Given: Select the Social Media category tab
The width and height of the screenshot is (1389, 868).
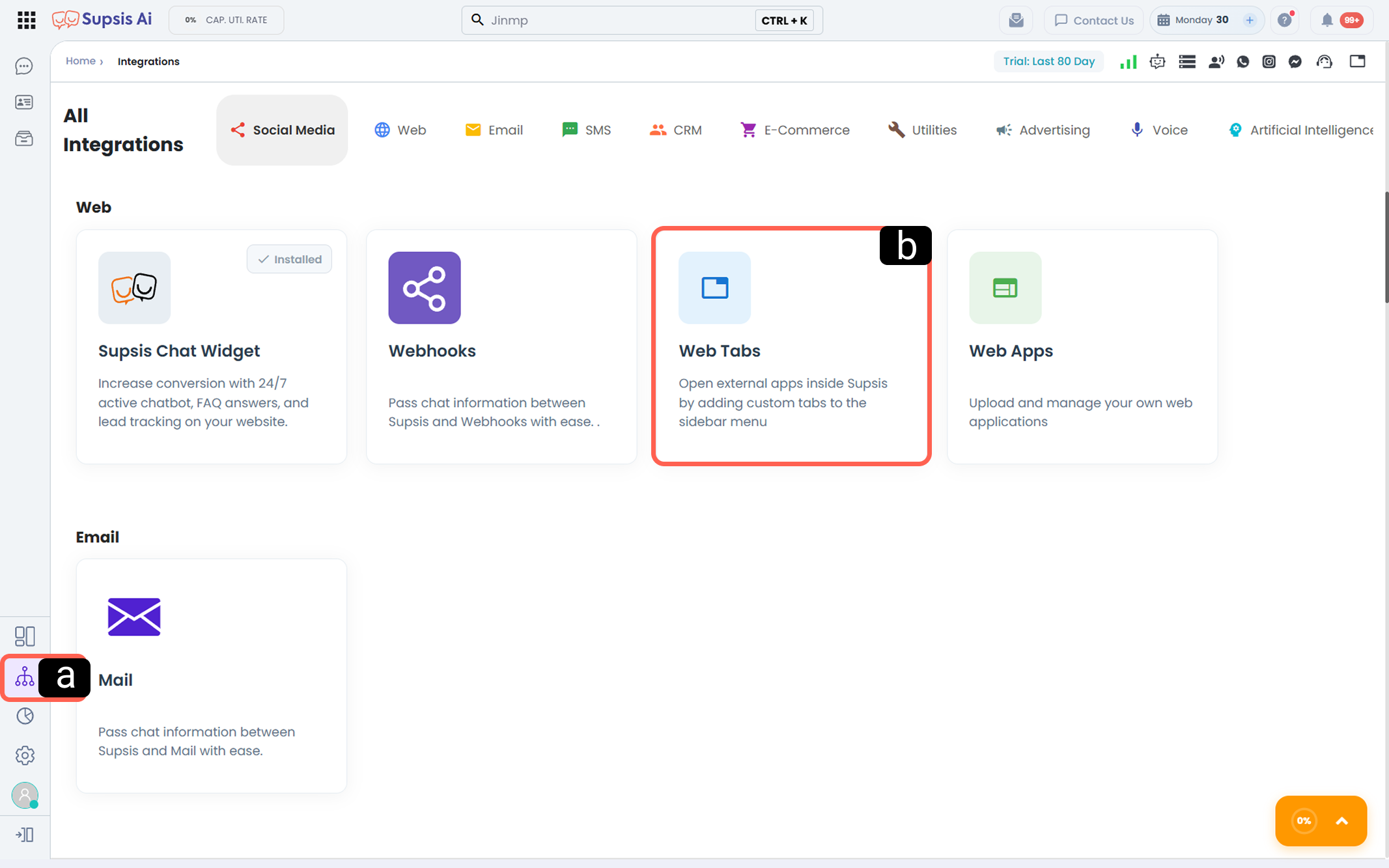Looking at the screenshot, I should point(282,130).
